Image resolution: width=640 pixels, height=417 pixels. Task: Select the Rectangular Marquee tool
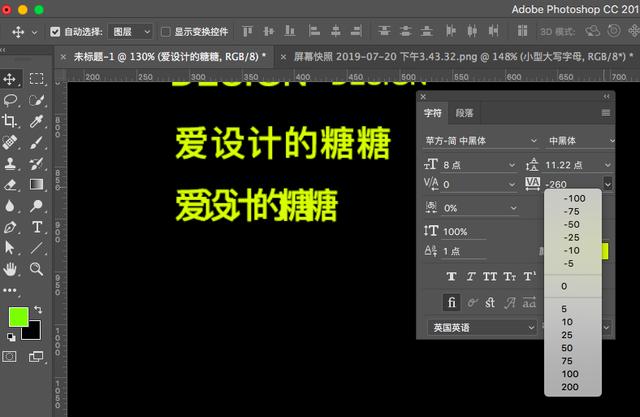[x=36, y=78]
